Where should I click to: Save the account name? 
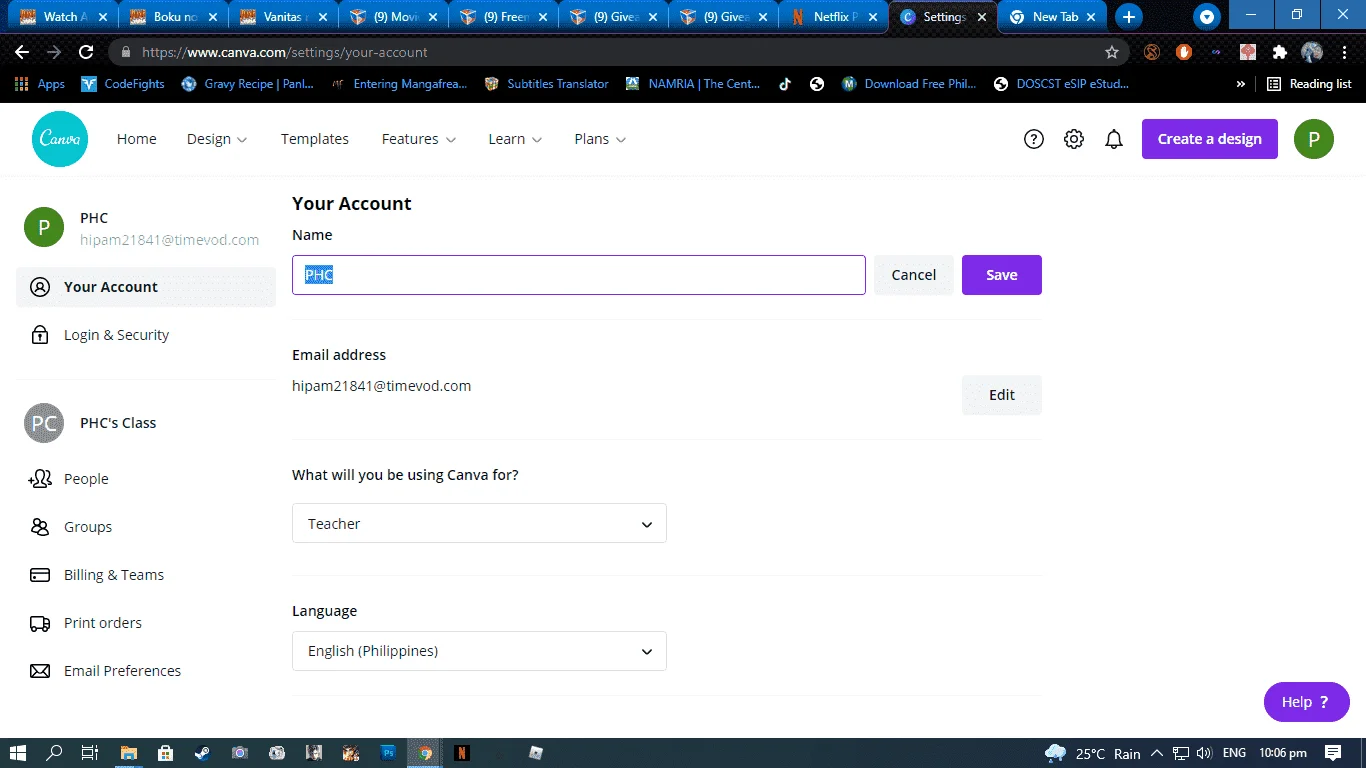pyautogui.click(x=1002, y=275)
